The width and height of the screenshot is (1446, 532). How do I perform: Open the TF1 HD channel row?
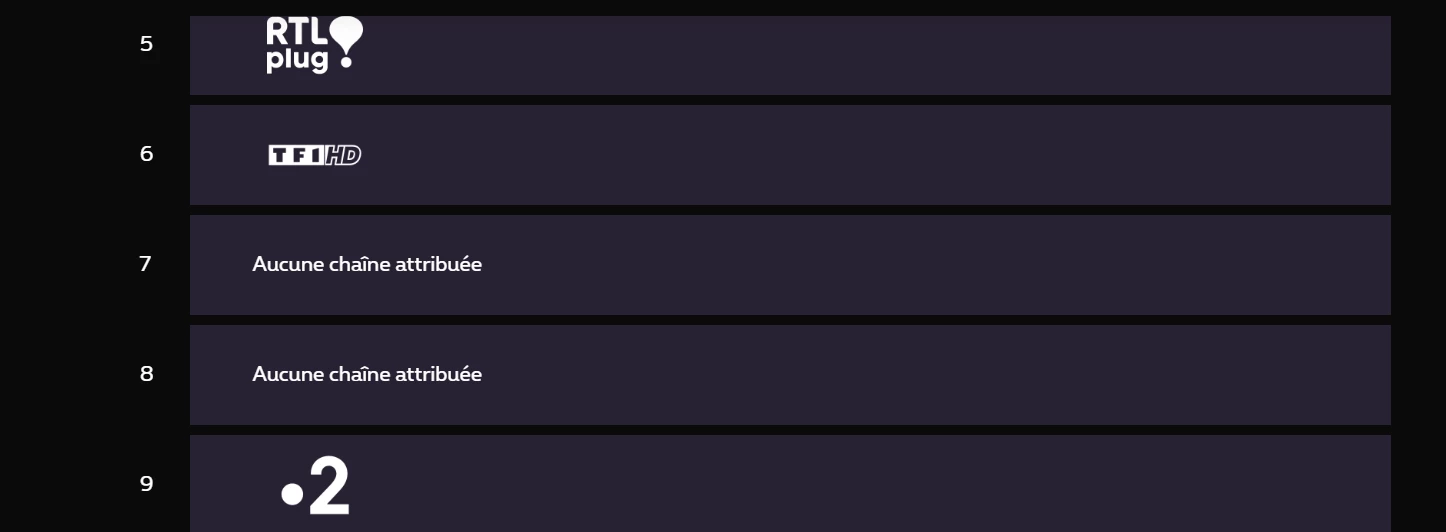790,155
